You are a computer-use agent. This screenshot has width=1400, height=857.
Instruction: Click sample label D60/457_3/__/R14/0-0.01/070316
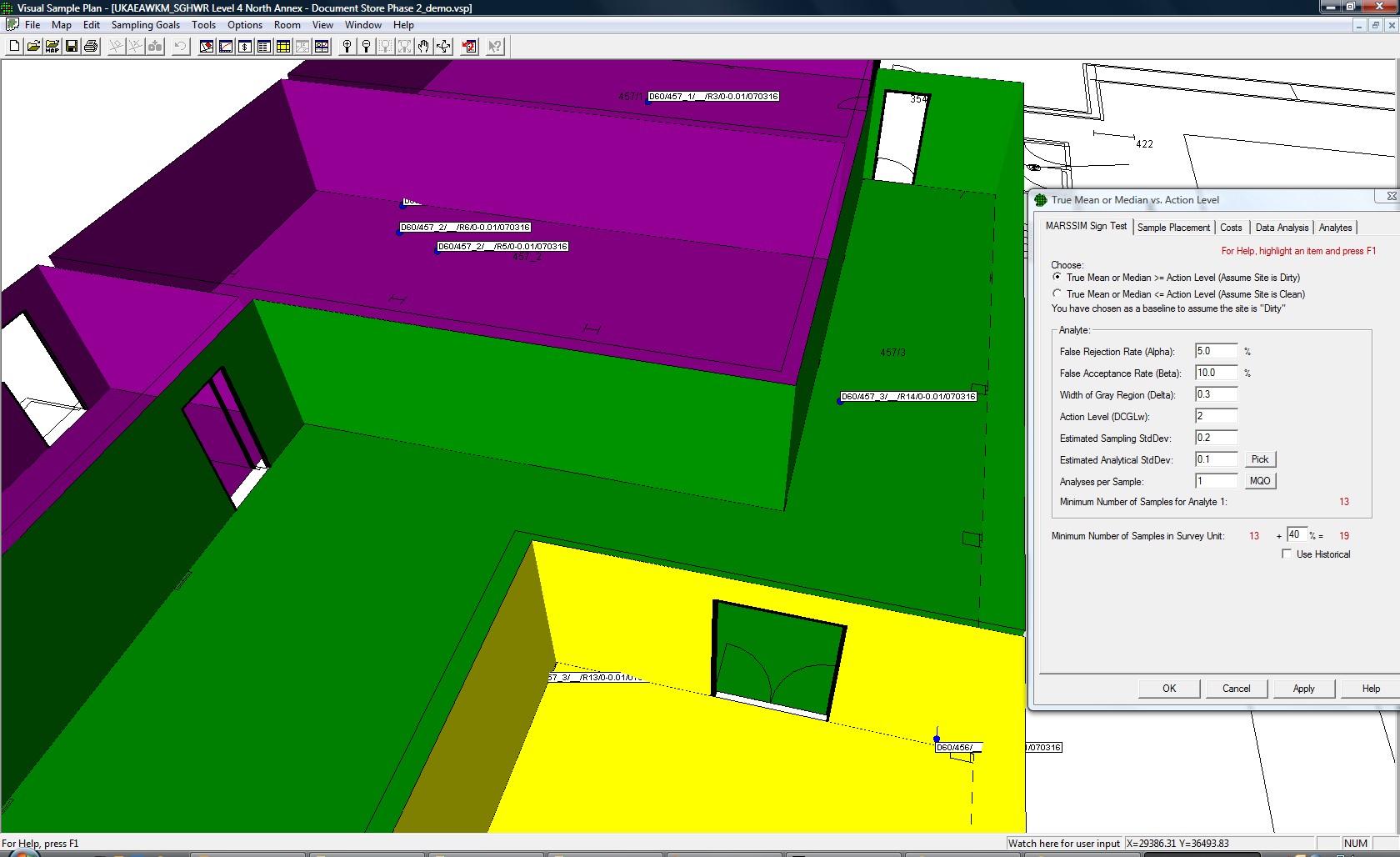pos(908,397)
